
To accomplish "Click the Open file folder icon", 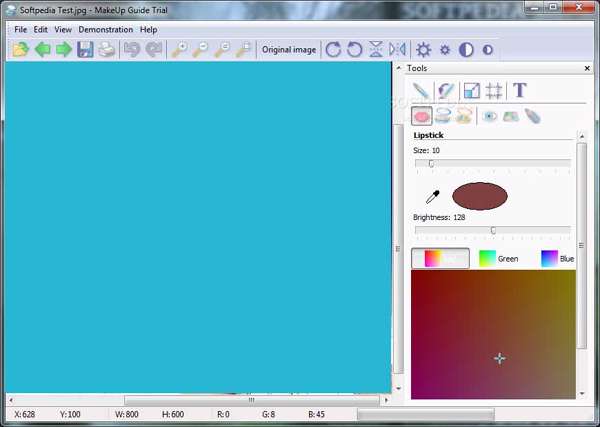I will (20, 49).
